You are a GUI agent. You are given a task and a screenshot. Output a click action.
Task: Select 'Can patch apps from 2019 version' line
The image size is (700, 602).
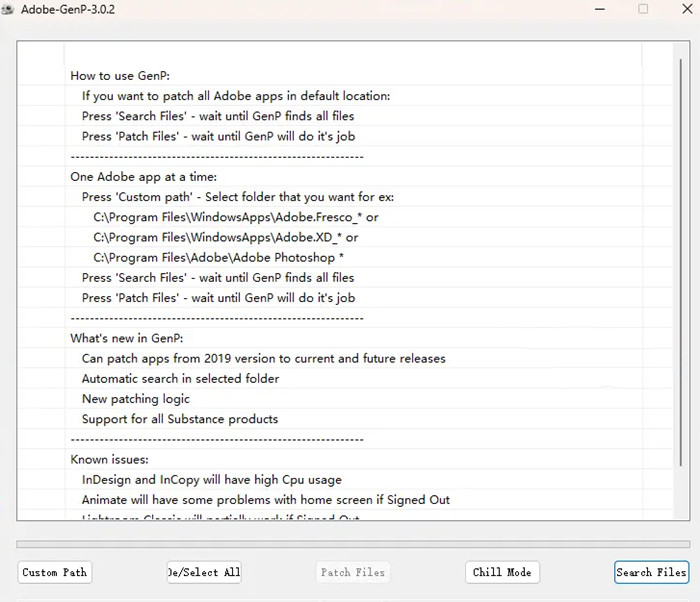[263, 359]
